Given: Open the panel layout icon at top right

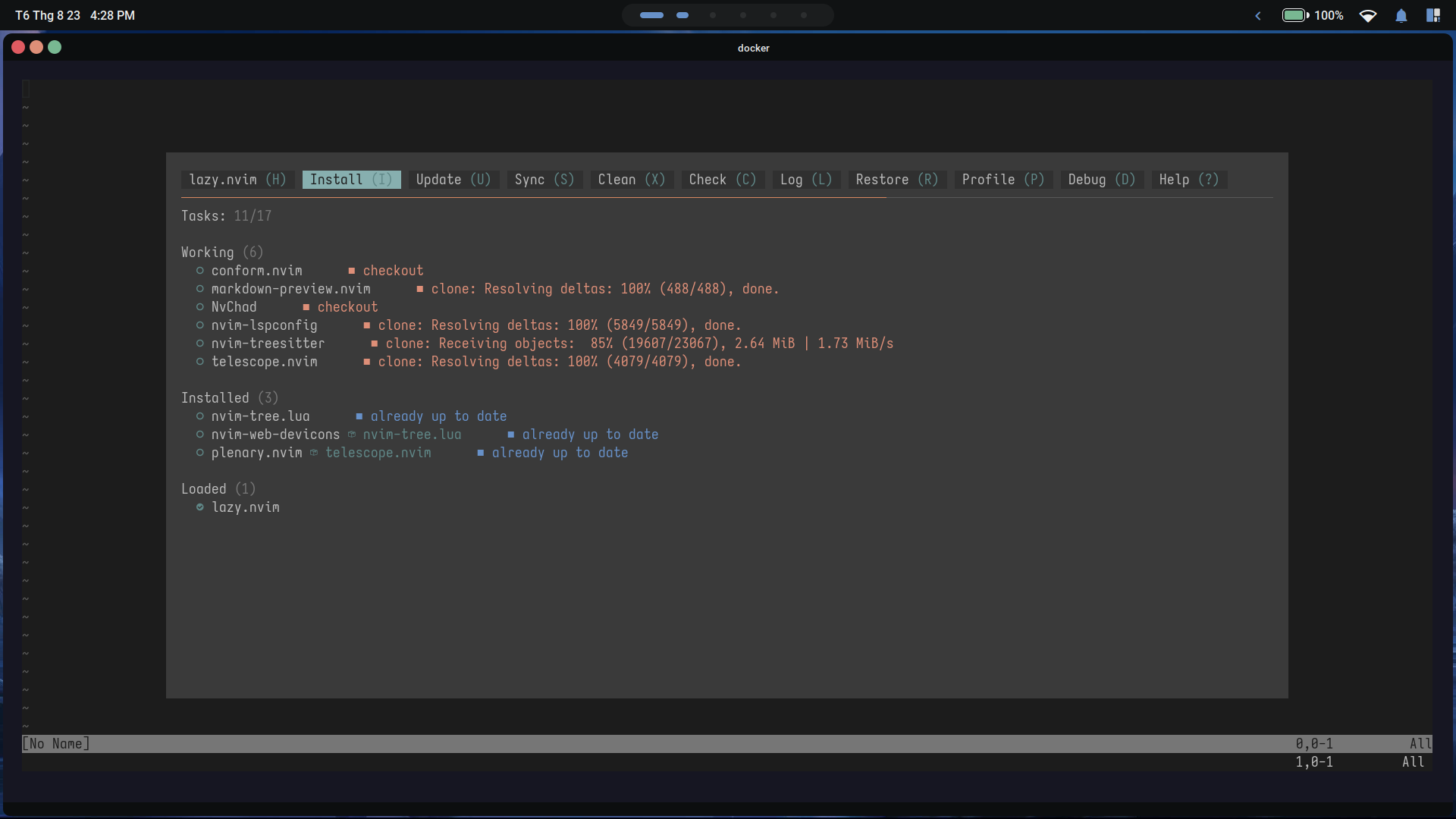Looking at the screenshot, I should coord(1433,15).
